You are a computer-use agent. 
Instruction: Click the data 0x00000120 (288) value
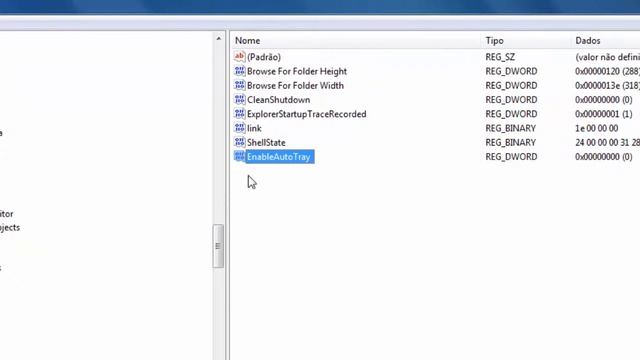[x=607, y=71]
